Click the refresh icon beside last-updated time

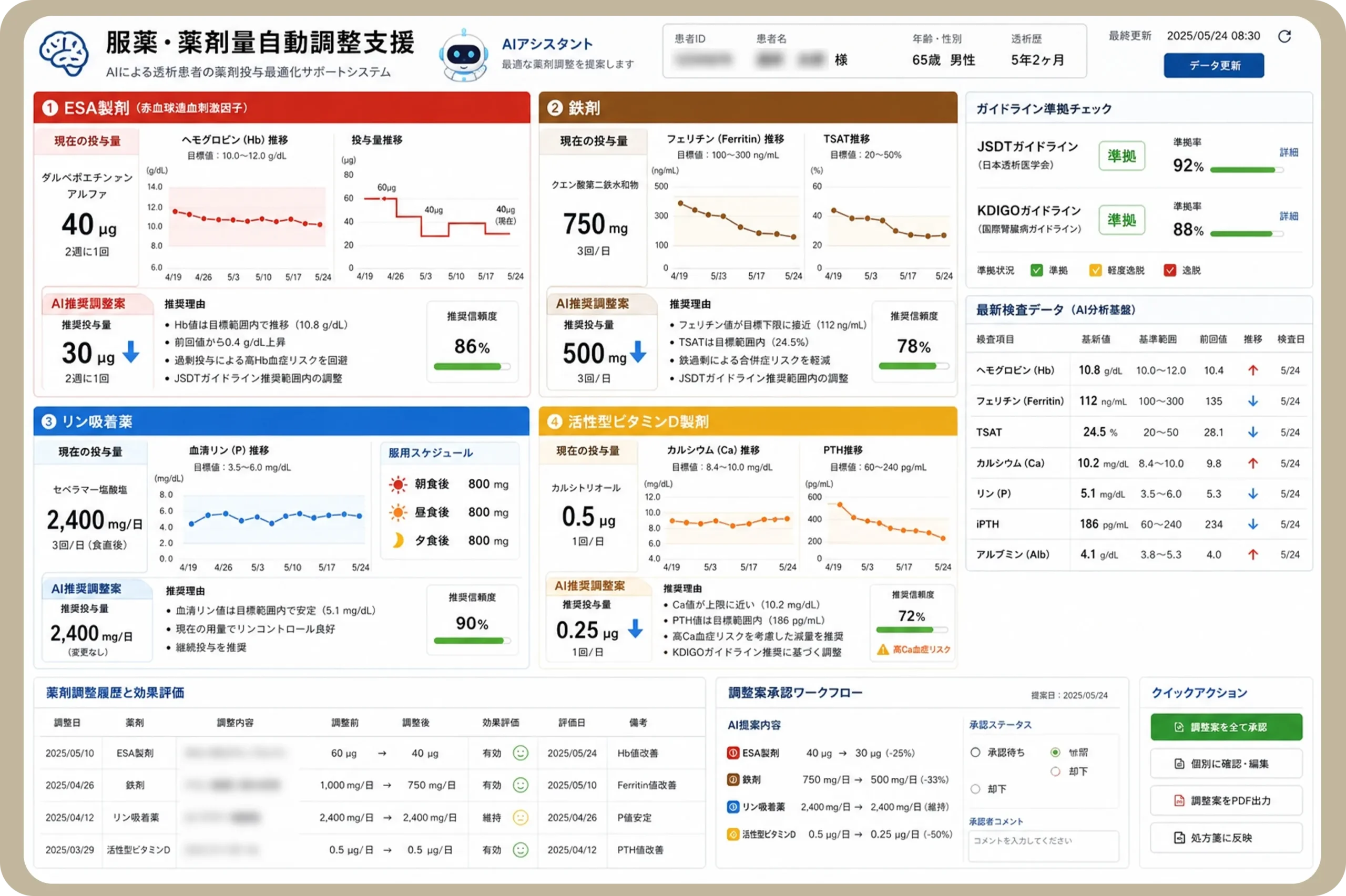tap(1284, 36)
